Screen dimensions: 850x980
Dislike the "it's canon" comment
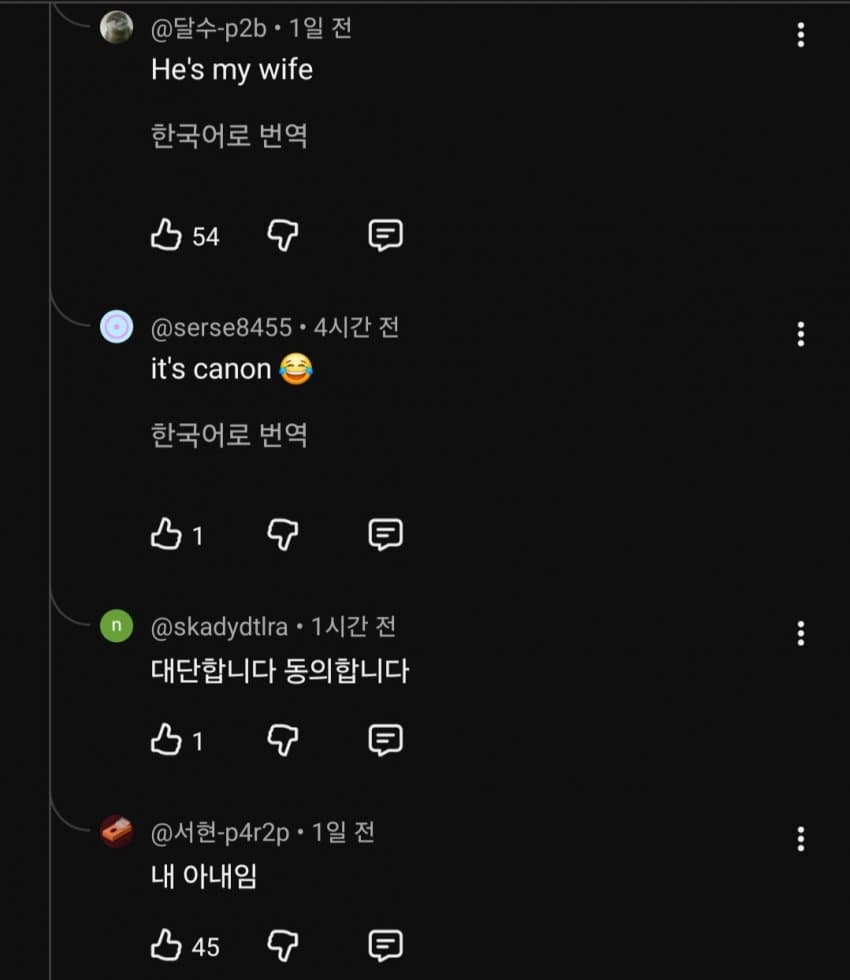point(283,535)
